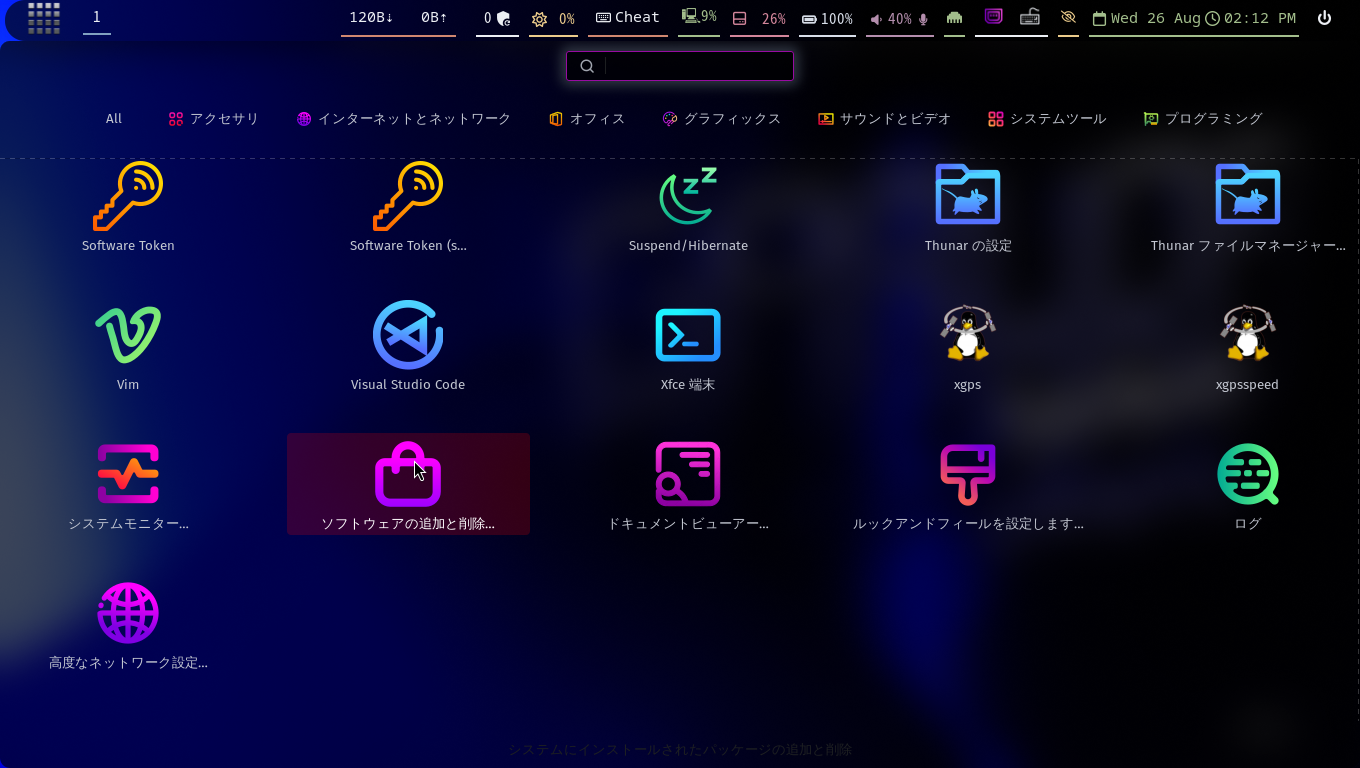
Task: Click the clock showing 02:12 PM
Action: click(x=1250, y=18)
